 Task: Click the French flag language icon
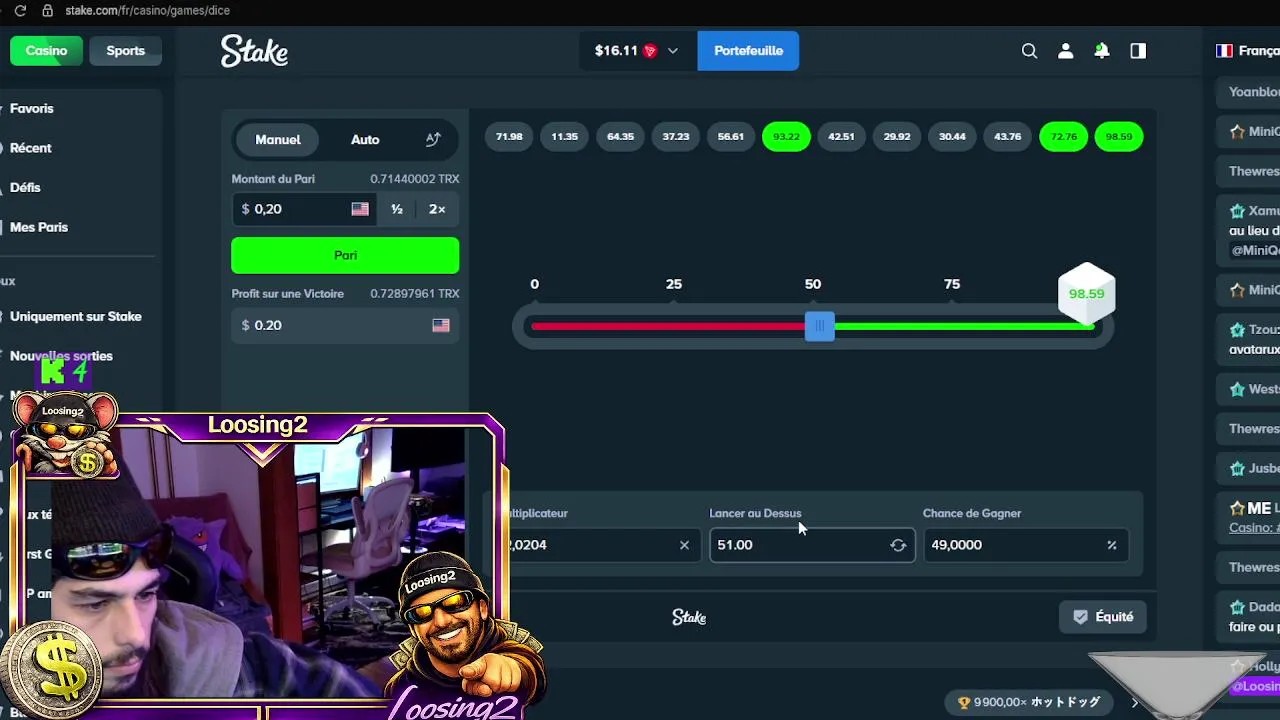tap(1224, 51)
